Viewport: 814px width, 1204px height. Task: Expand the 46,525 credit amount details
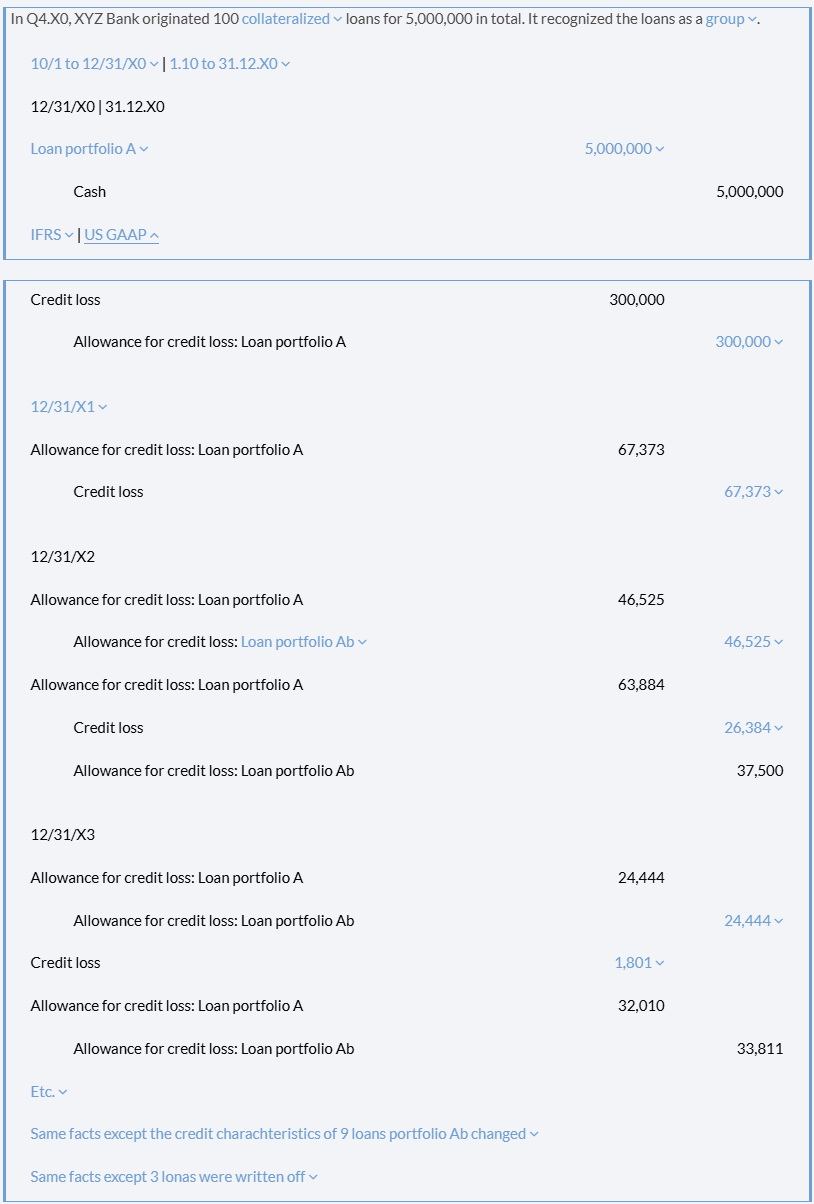(x=753, y=642)
